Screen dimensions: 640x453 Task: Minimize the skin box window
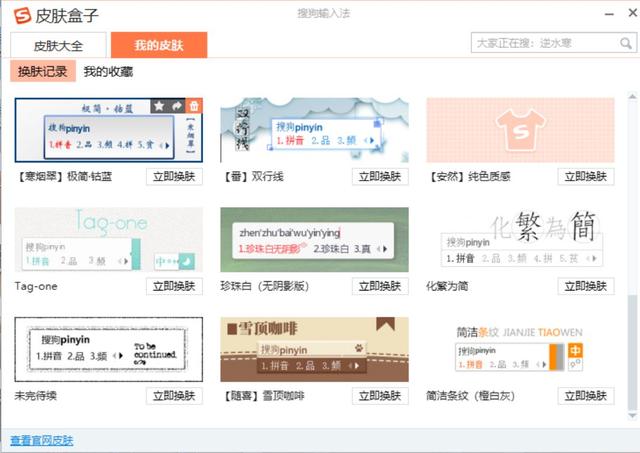tap(609, 14)
